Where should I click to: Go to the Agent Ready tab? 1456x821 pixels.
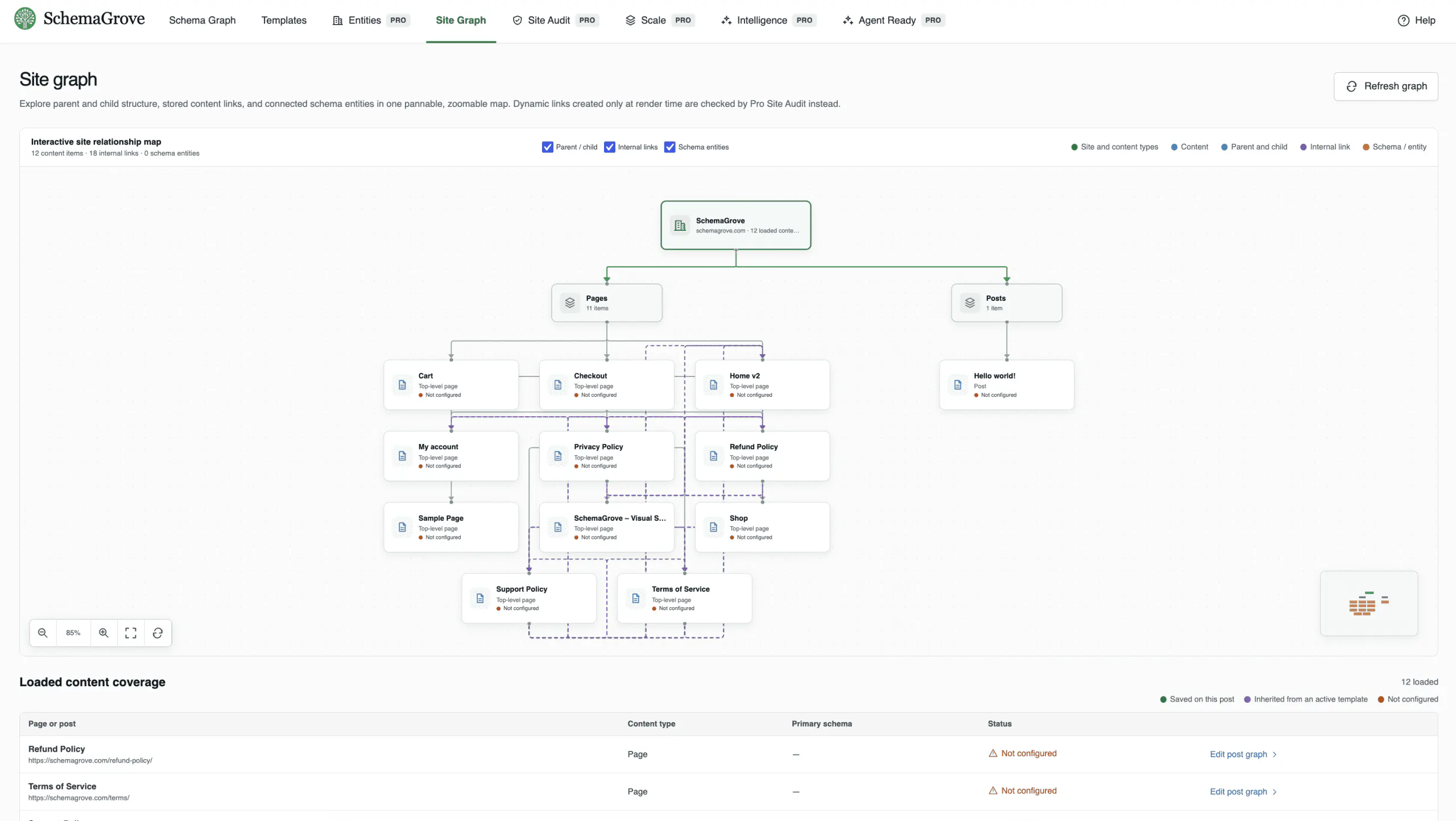894,20
